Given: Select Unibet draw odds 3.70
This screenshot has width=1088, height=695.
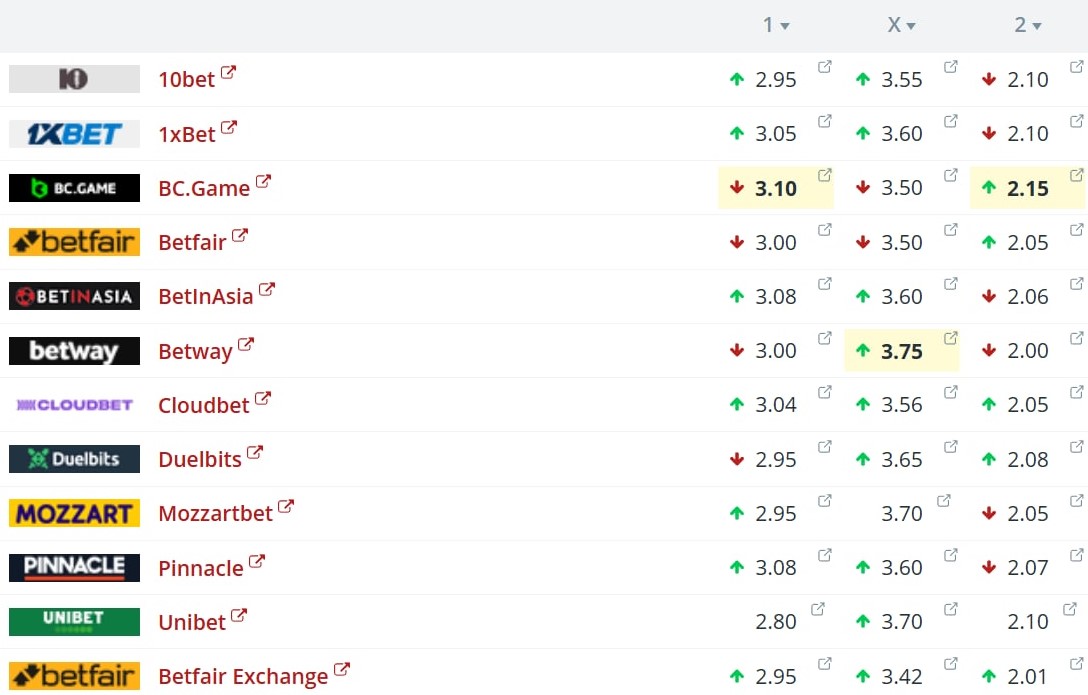Looking at the screenshot, I should [x=901, y=621].
